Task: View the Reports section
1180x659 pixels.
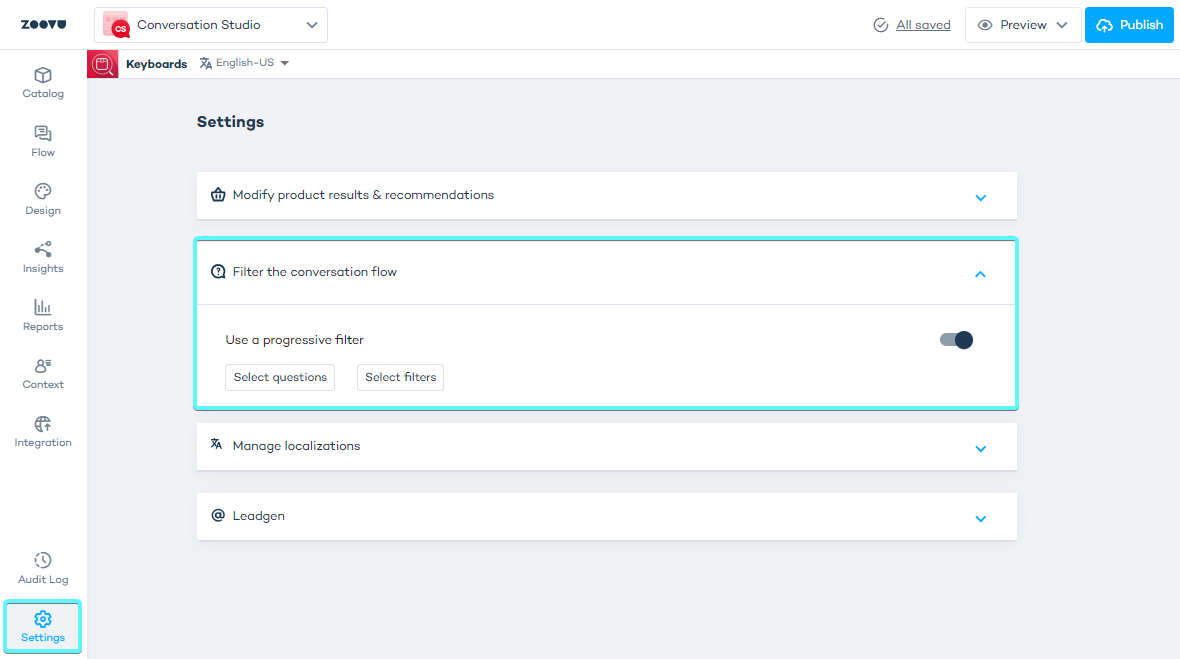Action: click(43, 315)
